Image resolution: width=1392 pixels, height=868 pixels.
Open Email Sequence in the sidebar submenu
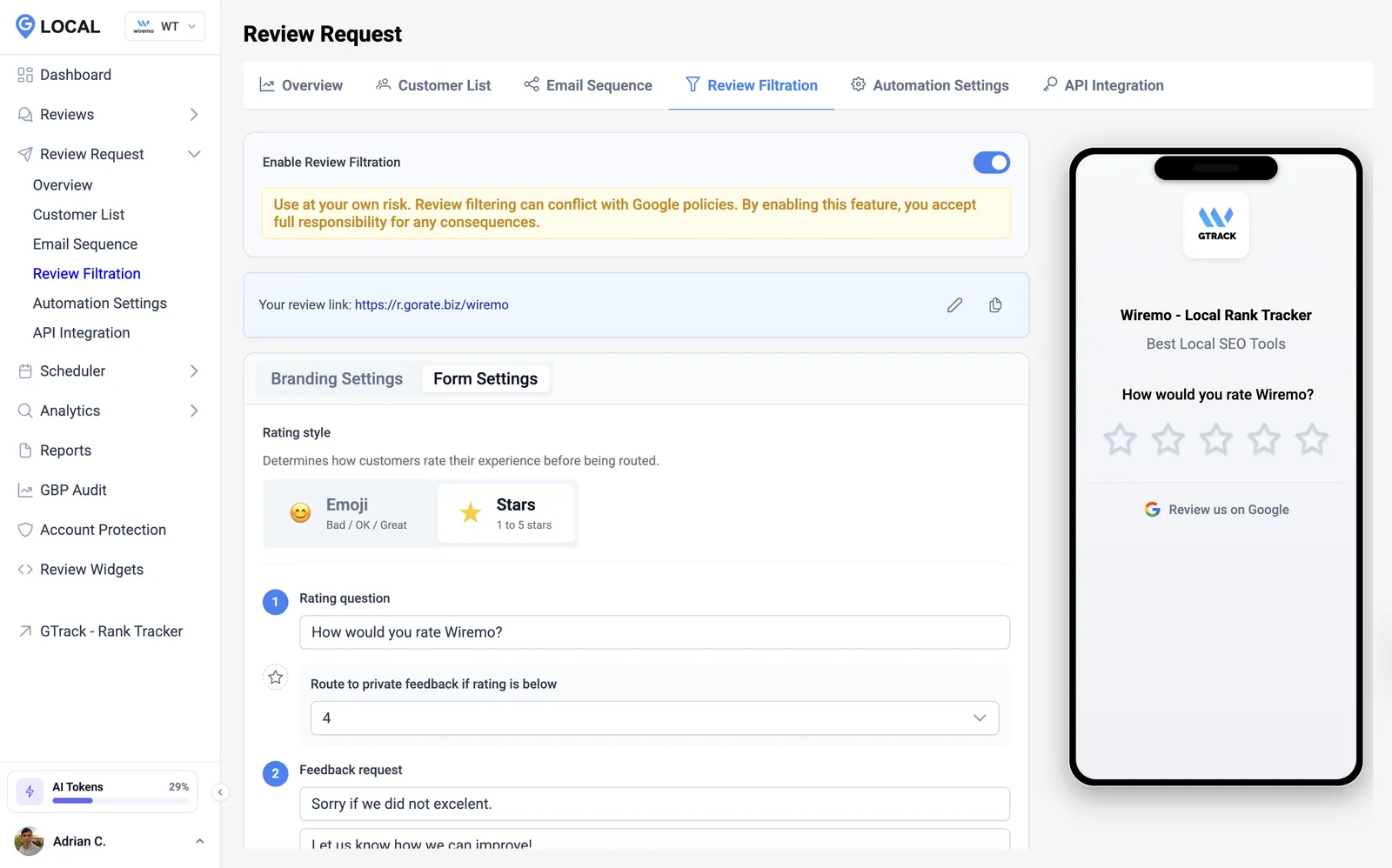tap(85, 244)
